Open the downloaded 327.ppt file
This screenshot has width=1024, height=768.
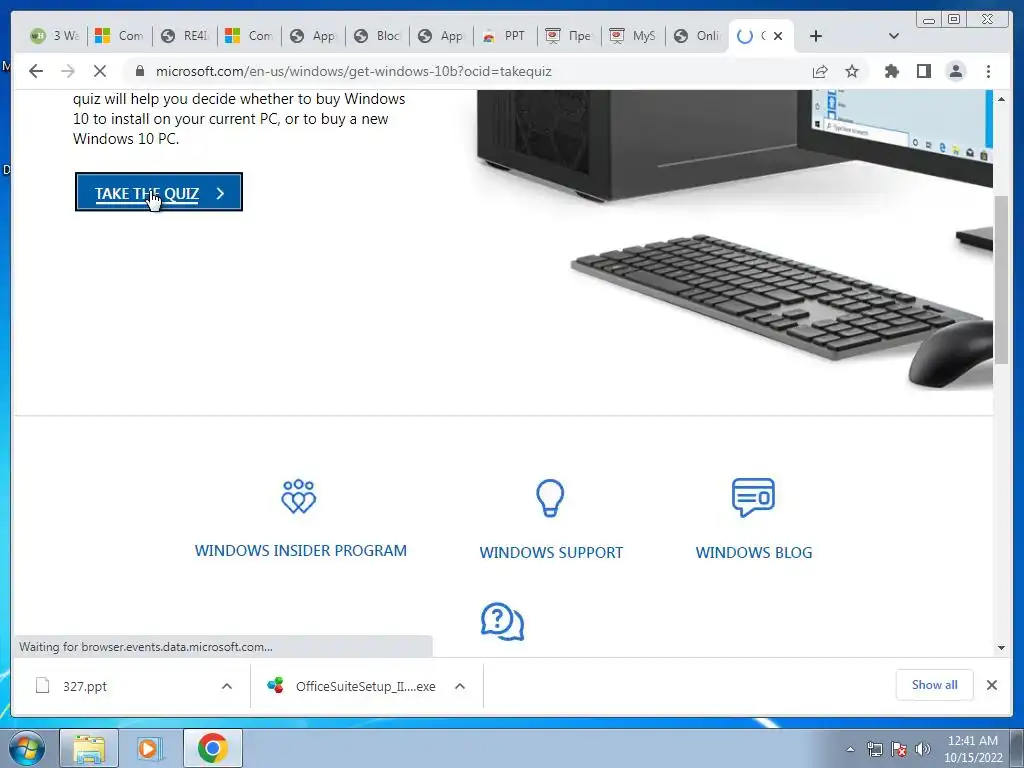85,686
